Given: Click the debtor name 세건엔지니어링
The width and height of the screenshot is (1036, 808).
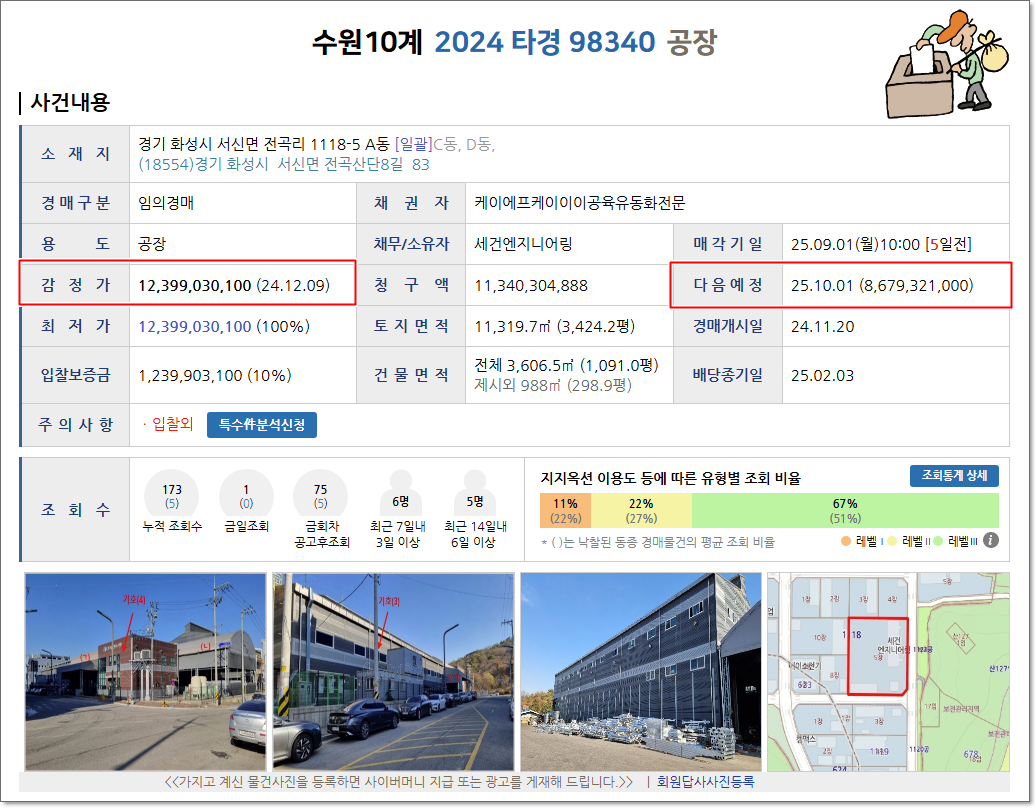Looking at the screenshot, I should [523, 244].
